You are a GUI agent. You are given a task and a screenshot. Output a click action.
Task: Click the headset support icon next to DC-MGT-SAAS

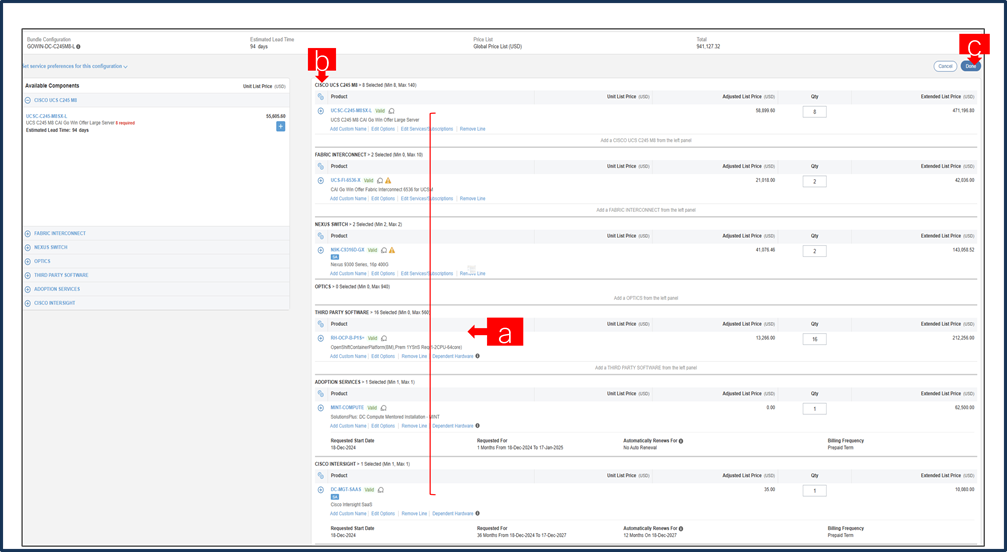[x=381, y=490]
